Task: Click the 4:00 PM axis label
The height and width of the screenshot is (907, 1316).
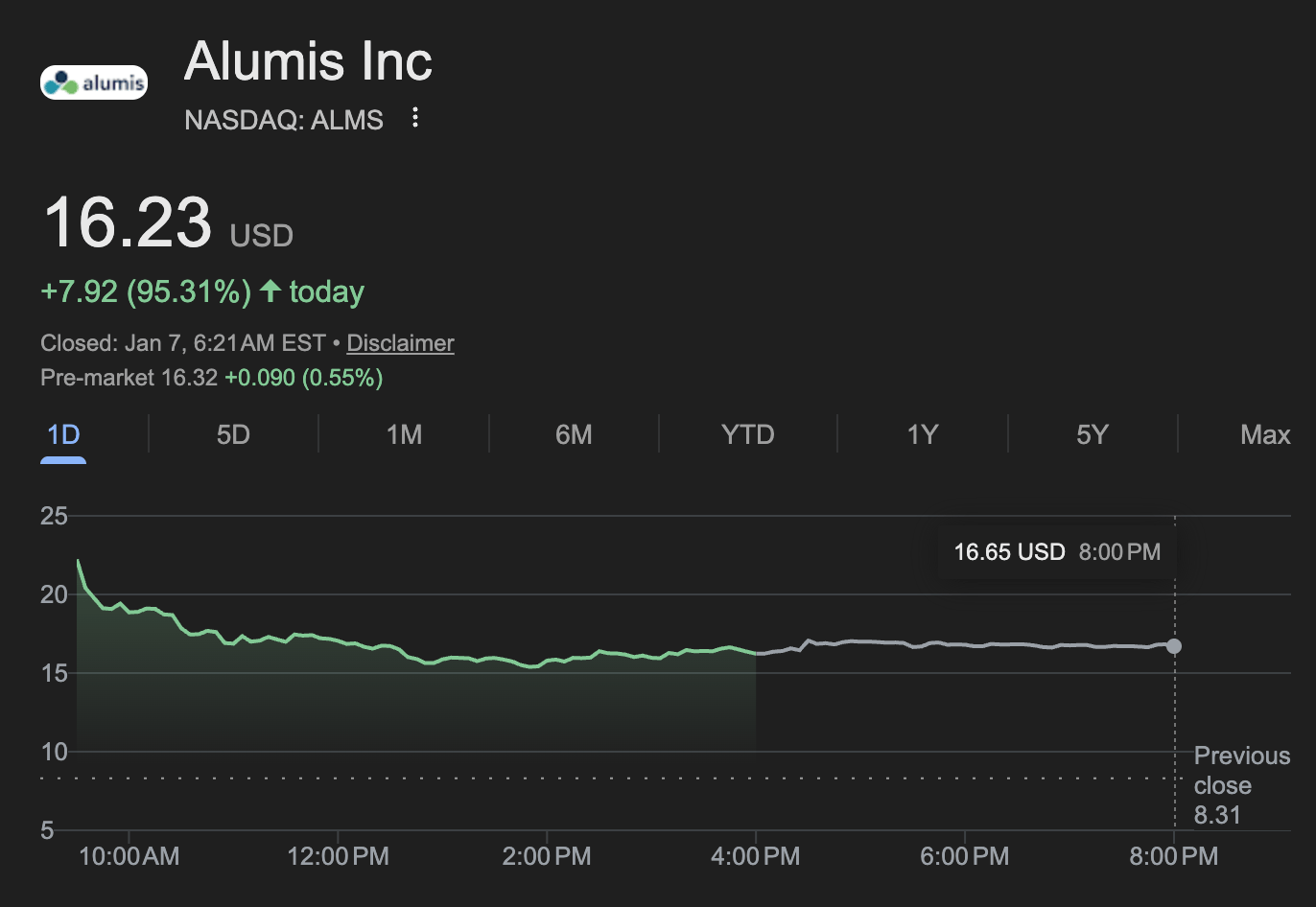Action: coord(755,856)
